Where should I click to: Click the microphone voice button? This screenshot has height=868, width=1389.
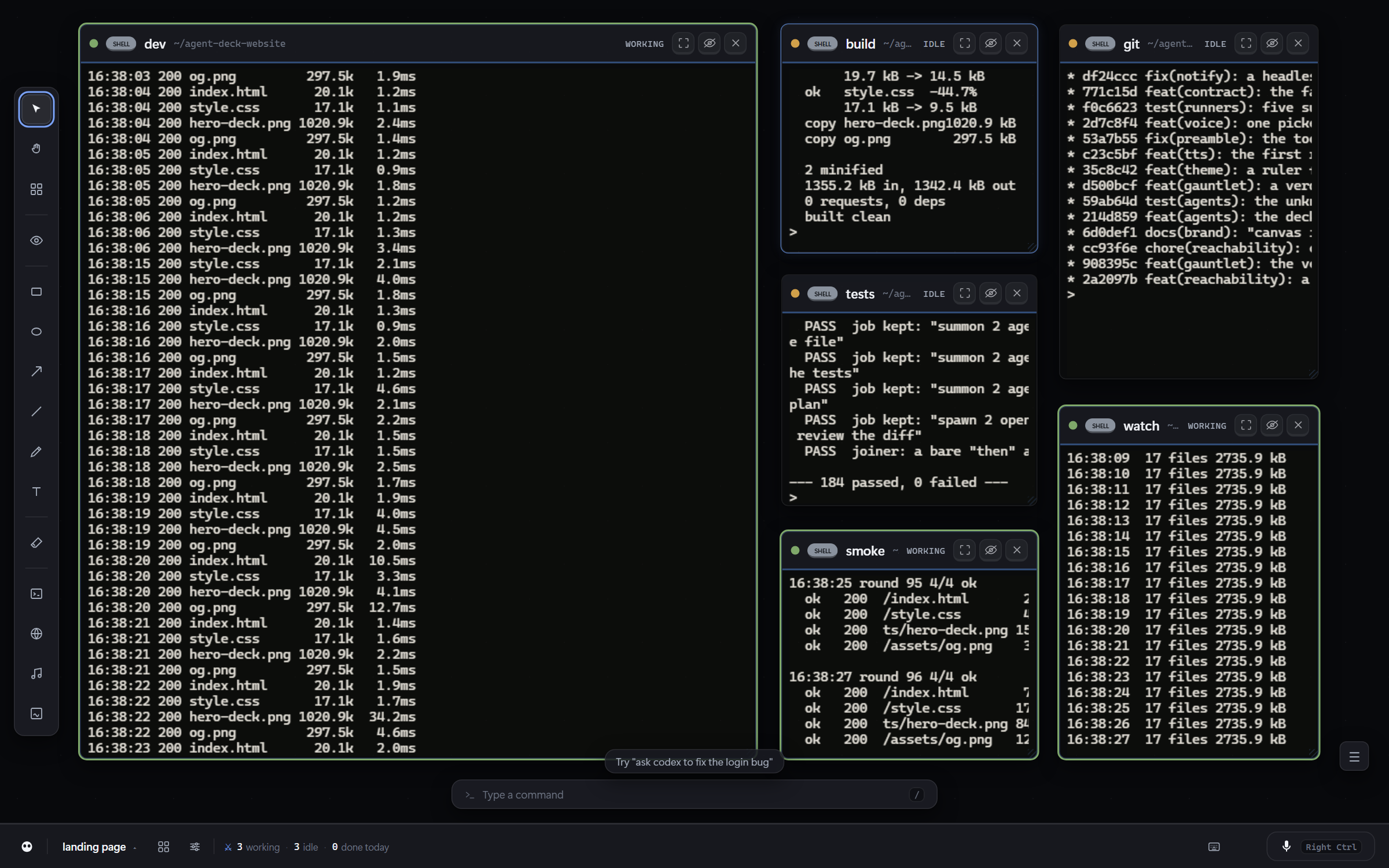point(1286,847)
